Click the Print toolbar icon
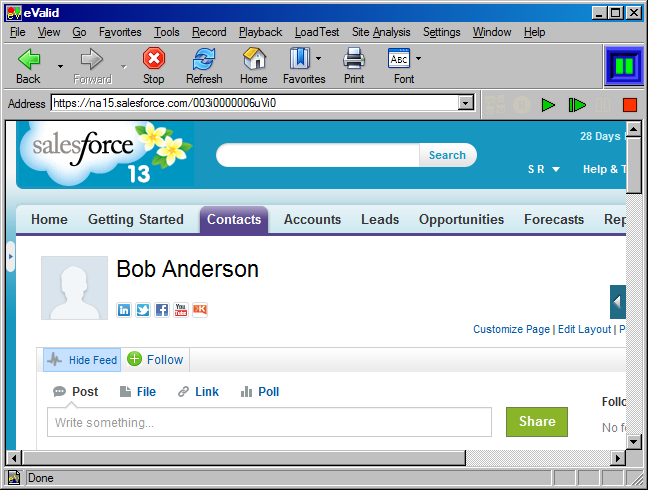Viewport: 648px width, 490px height. (x=354, y=58)
